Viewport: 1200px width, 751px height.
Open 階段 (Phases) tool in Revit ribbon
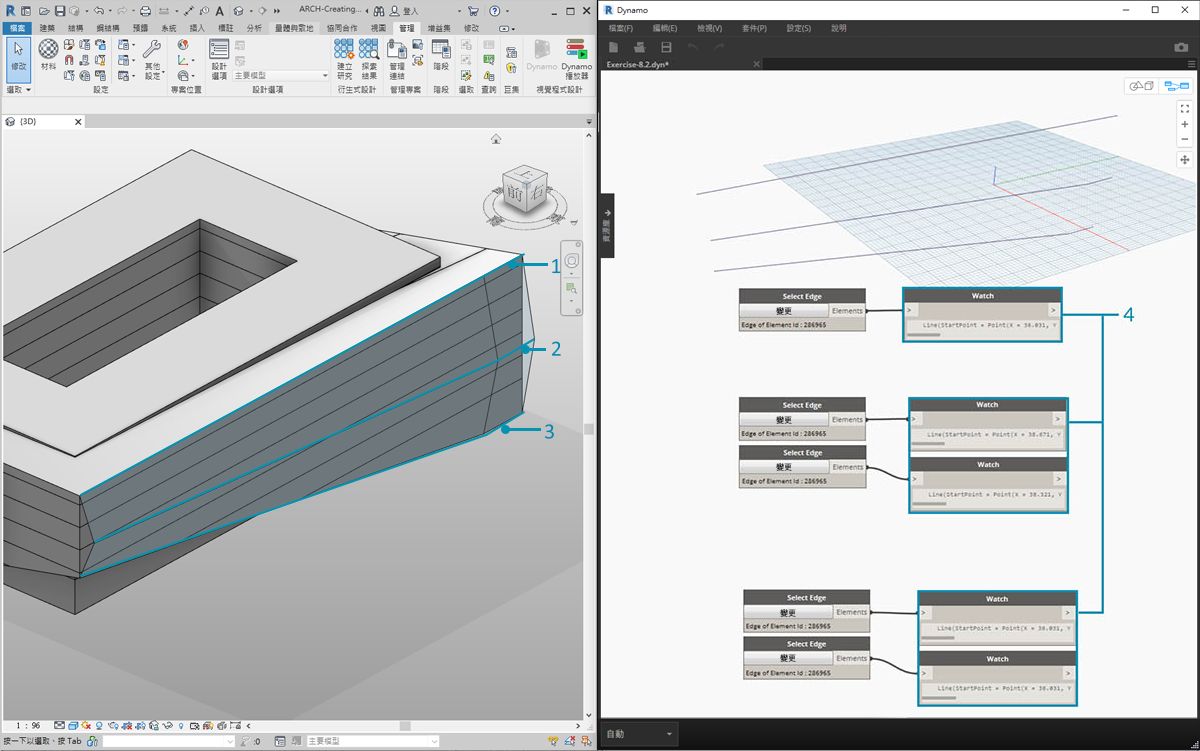tap(441, 56)
